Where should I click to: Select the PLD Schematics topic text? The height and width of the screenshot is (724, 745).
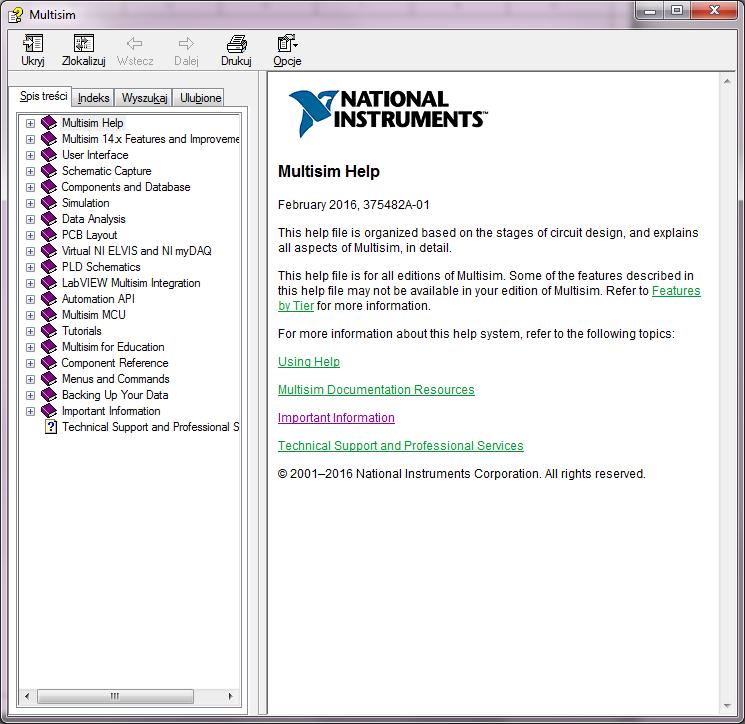click(101, 267)
